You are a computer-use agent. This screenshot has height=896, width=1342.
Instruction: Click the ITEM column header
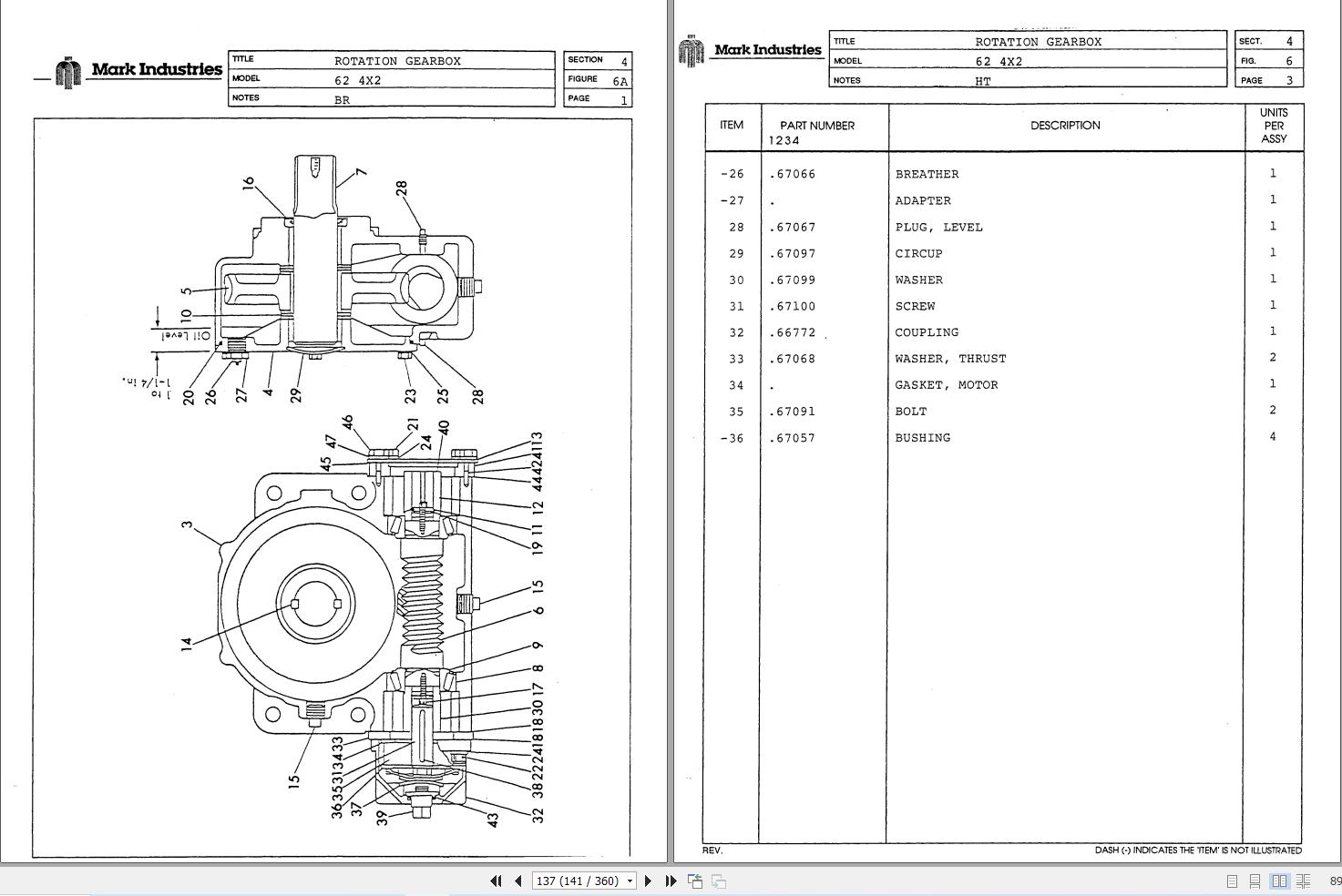click(x=732, y=125)
